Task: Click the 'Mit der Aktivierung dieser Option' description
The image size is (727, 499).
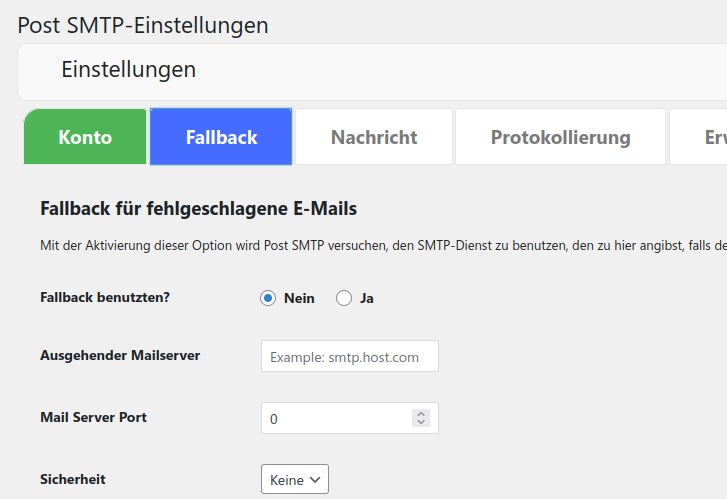Action: pos(383,245)
